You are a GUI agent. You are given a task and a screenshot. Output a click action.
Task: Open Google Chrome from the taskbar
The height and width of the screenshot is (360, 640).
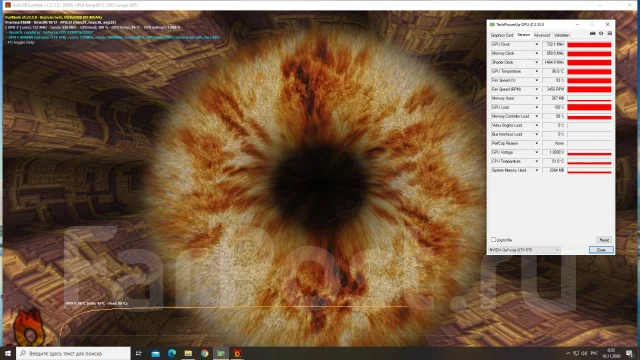(204, 353)
